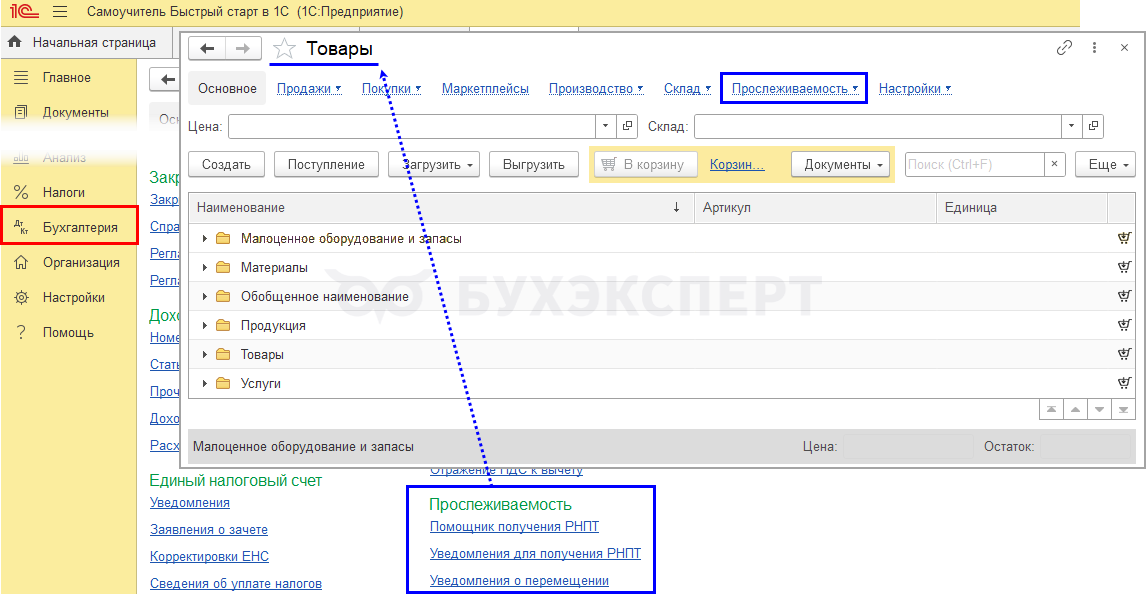Viewport: 1146px width, 594px height.
Task: Open the Бухгалтерия section in sidebar
Action: point(69,227)
